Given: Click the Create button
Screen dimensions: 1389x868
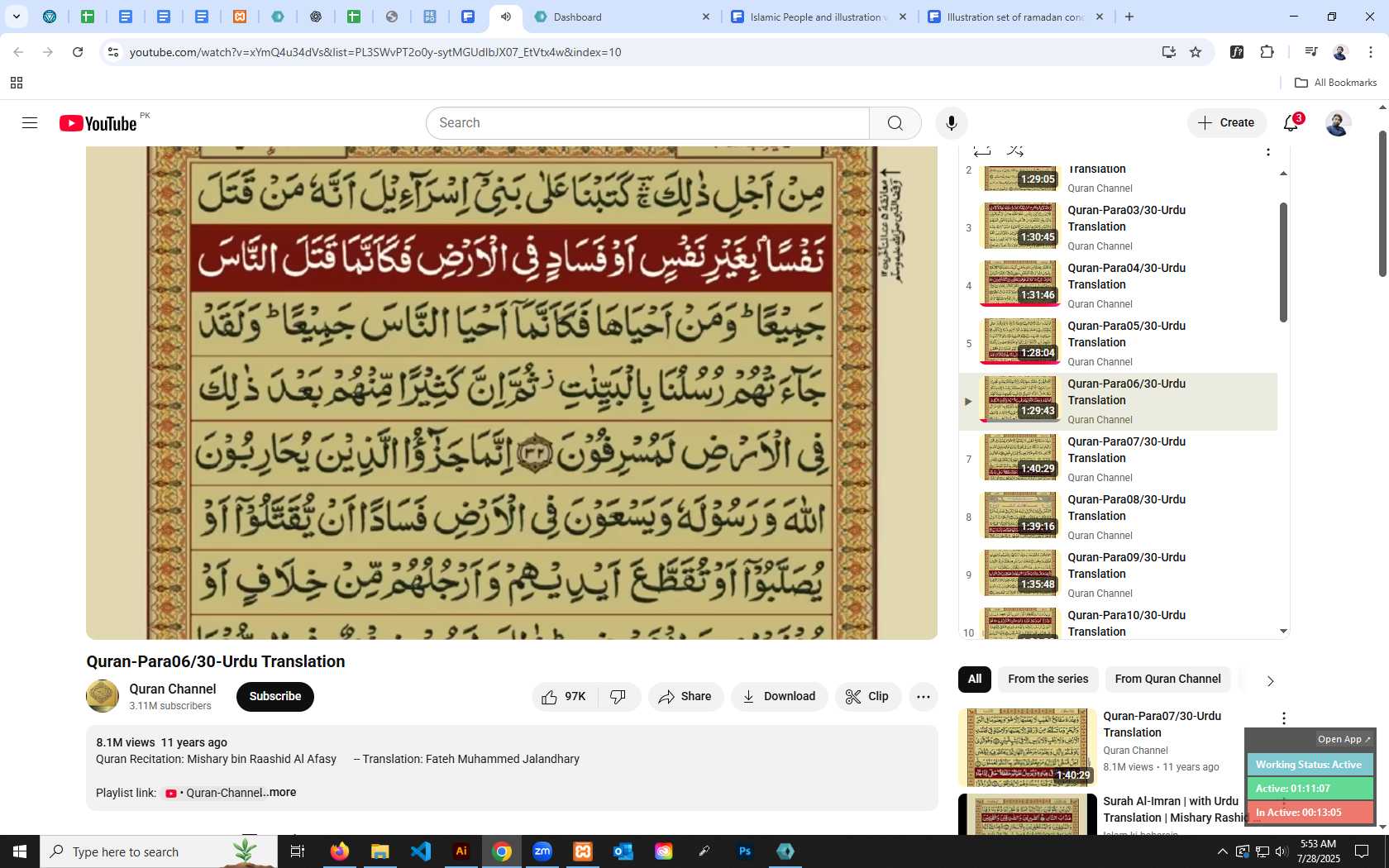Looking at the screenshot, I should tap(1226, 123).
